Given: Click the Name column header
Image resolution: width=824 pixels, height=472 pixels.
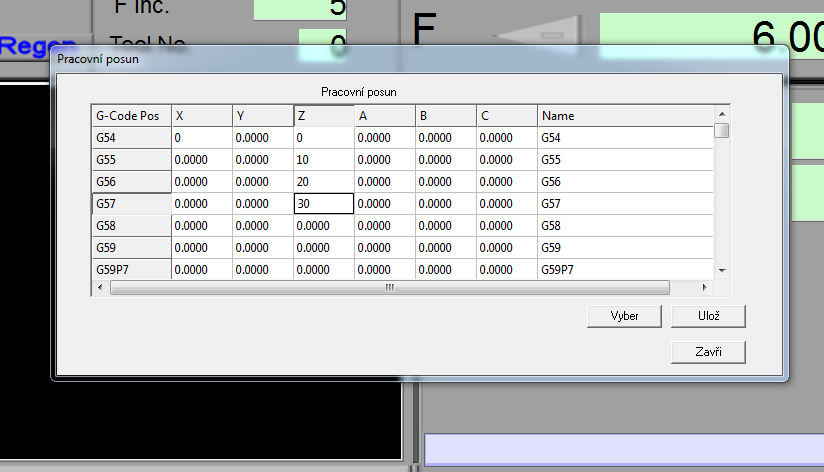Looking at the screenshot, I should 625,115.
